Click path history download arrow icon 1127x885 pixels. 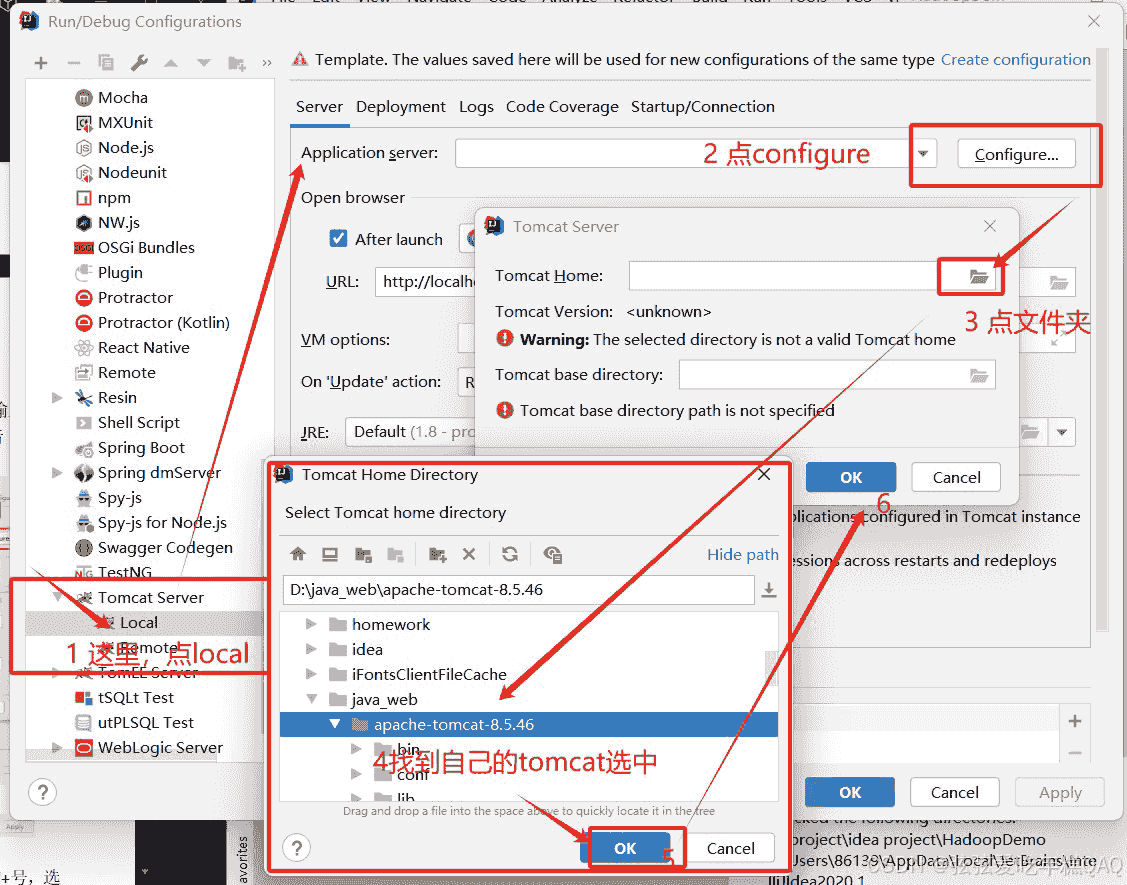(768, 590)
